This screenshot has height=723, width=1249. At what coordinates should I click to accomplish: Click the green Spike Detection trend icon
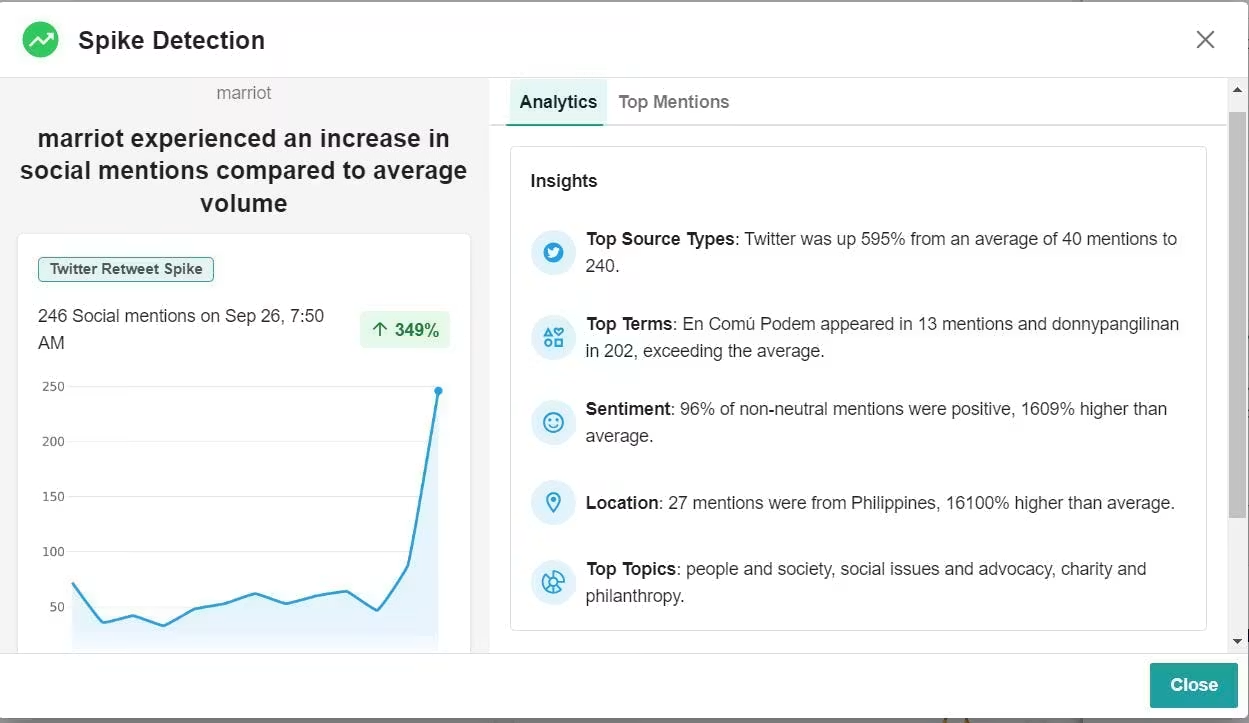pyautogui.click(x=41, y=40)
